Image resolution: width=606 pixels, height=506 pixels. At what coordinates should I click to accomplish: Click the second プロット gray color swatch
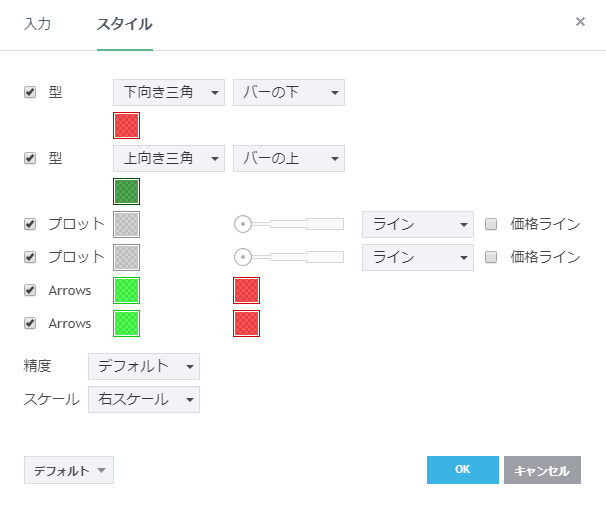127,257
